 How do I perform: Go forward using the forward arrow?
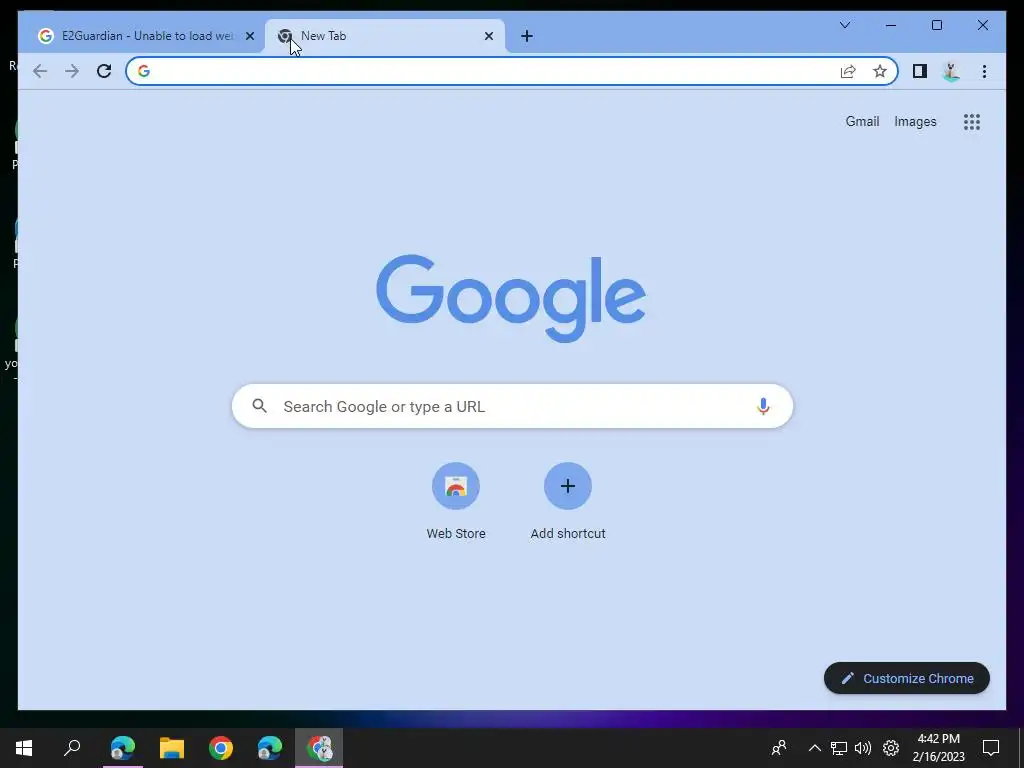coord(72,71)
